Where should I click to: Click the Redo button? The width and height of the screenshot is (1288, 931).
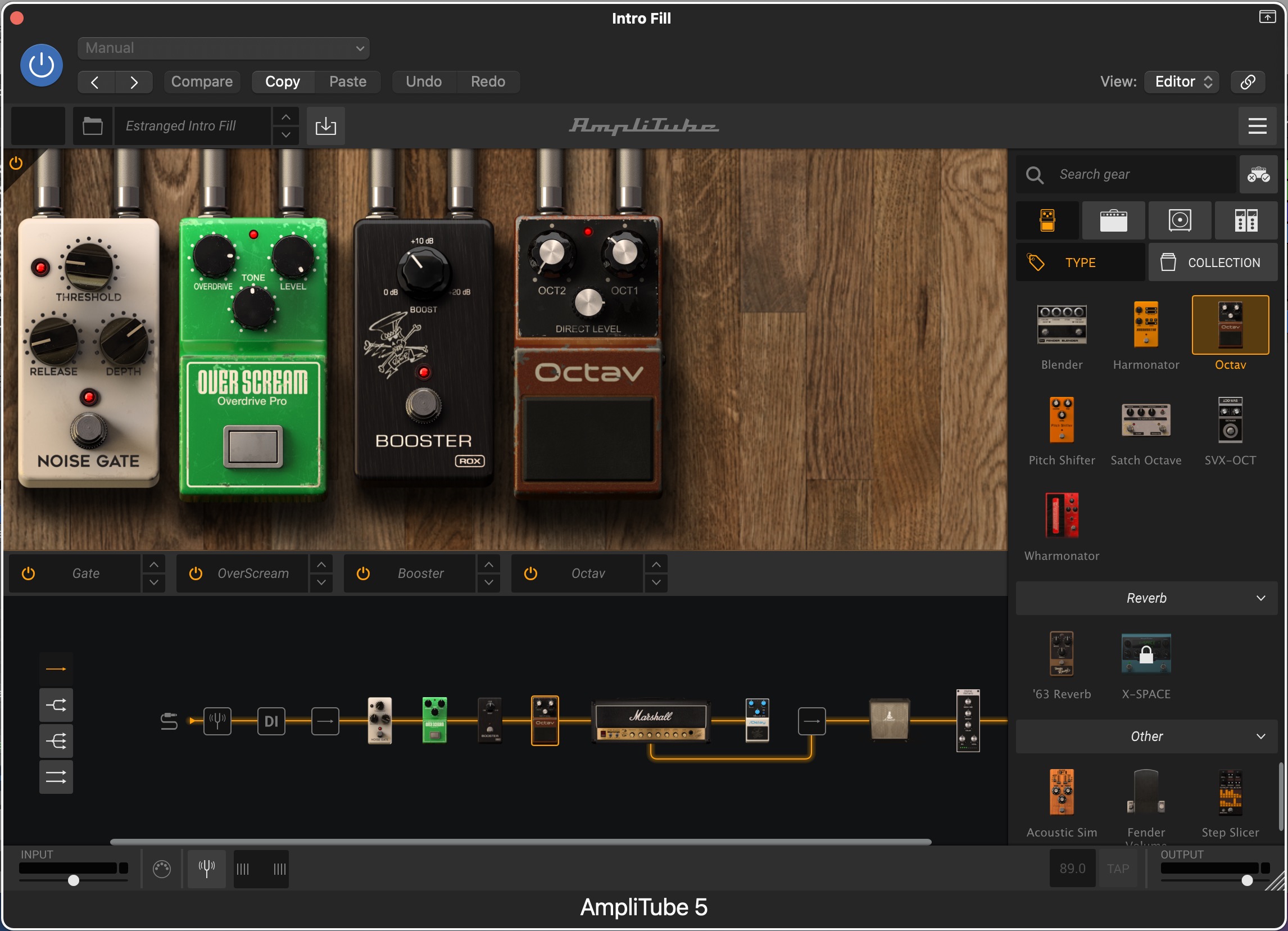tap(488, 82)
